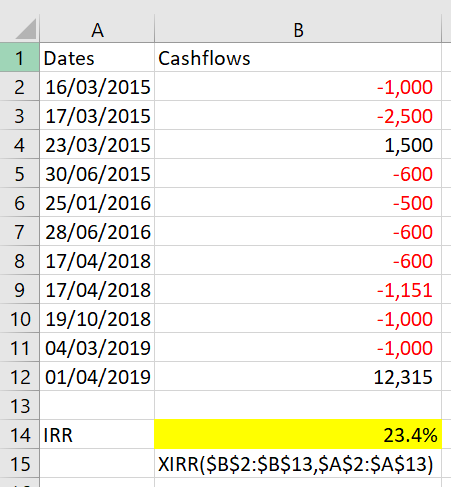Select cashflow cell -2,500
Image resolution: width=451 pixels, height=487 pixels.
[298, 115]
